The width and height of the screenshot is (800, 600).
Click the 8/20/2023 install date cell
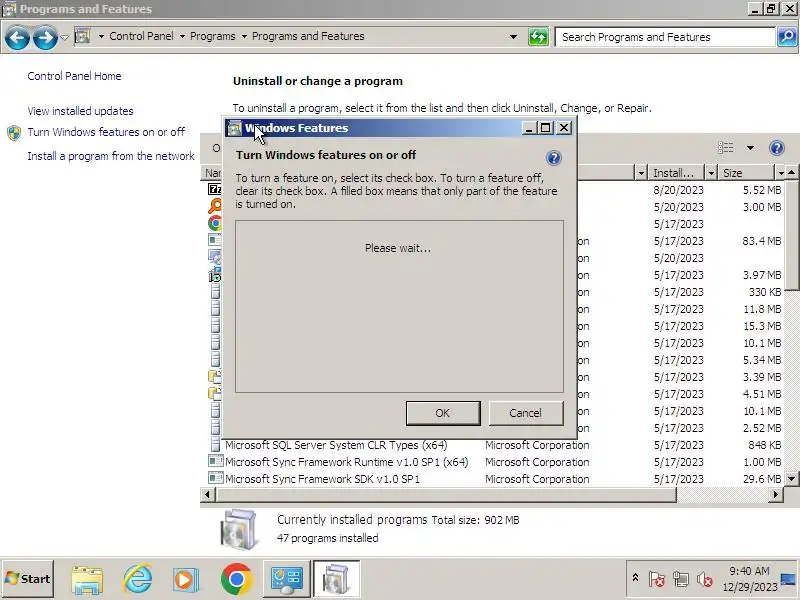pos(678,190)
